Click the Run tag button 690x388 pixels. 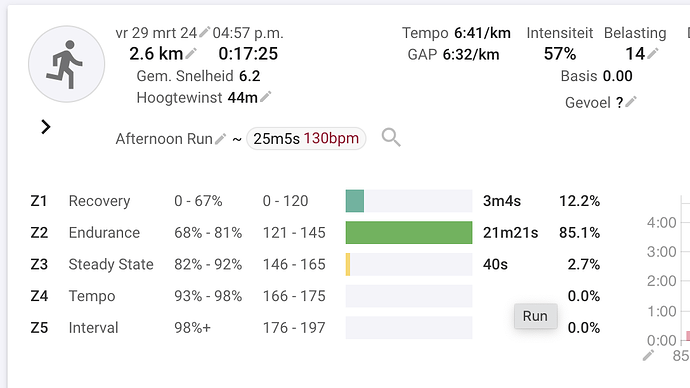(x=536, y=316)
